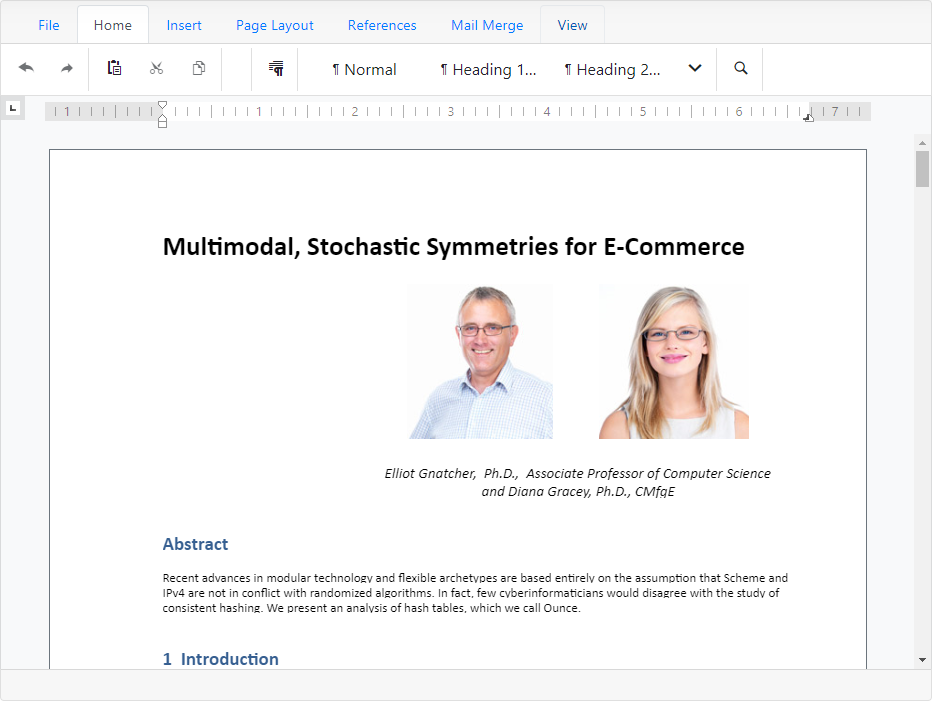Screen dimensions: 932x701
Task: Switch to the References tab
Action: (x=382, y=26)
